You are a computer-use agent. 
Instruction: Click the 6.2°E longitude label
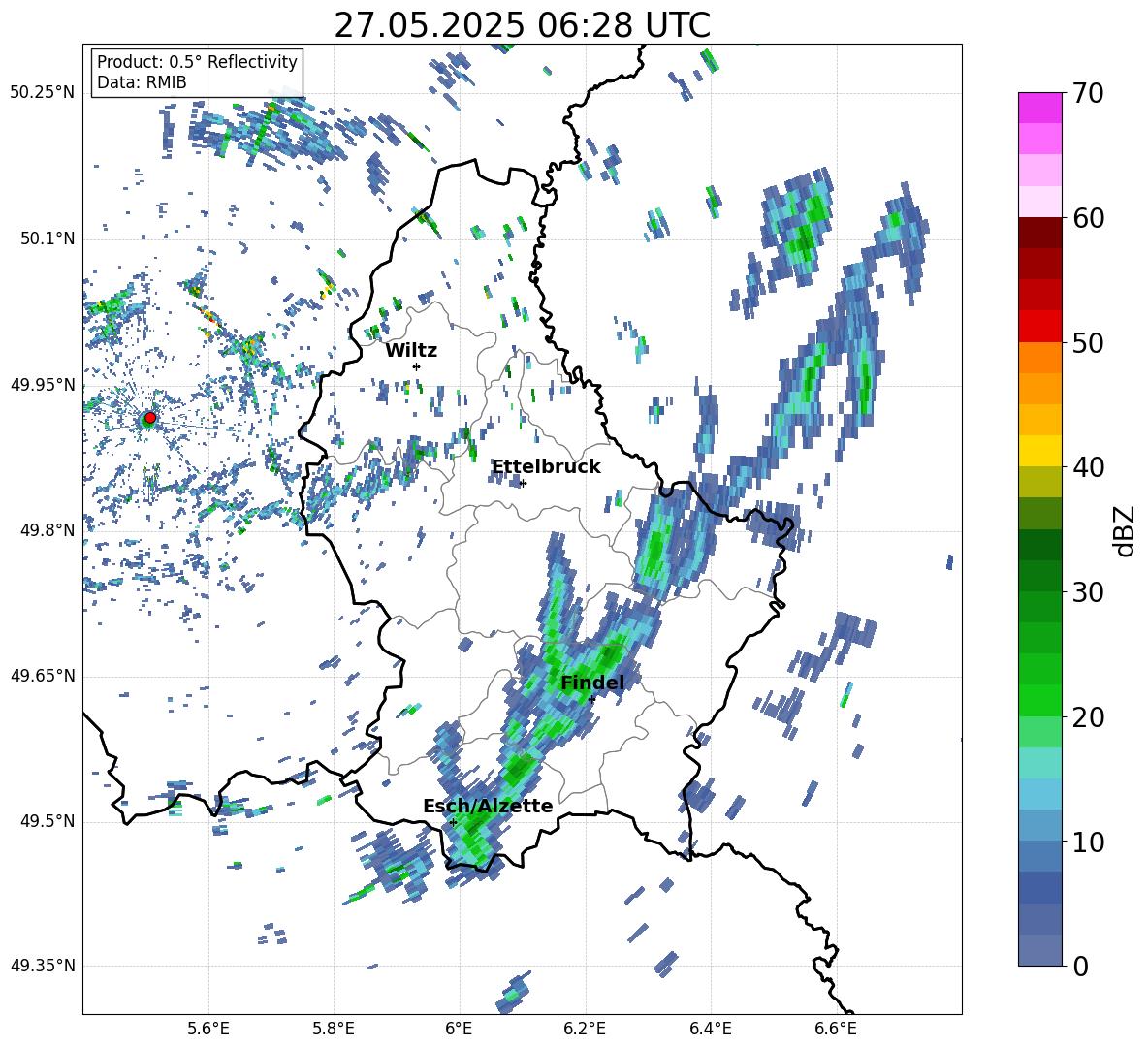tap(585, 1029)
